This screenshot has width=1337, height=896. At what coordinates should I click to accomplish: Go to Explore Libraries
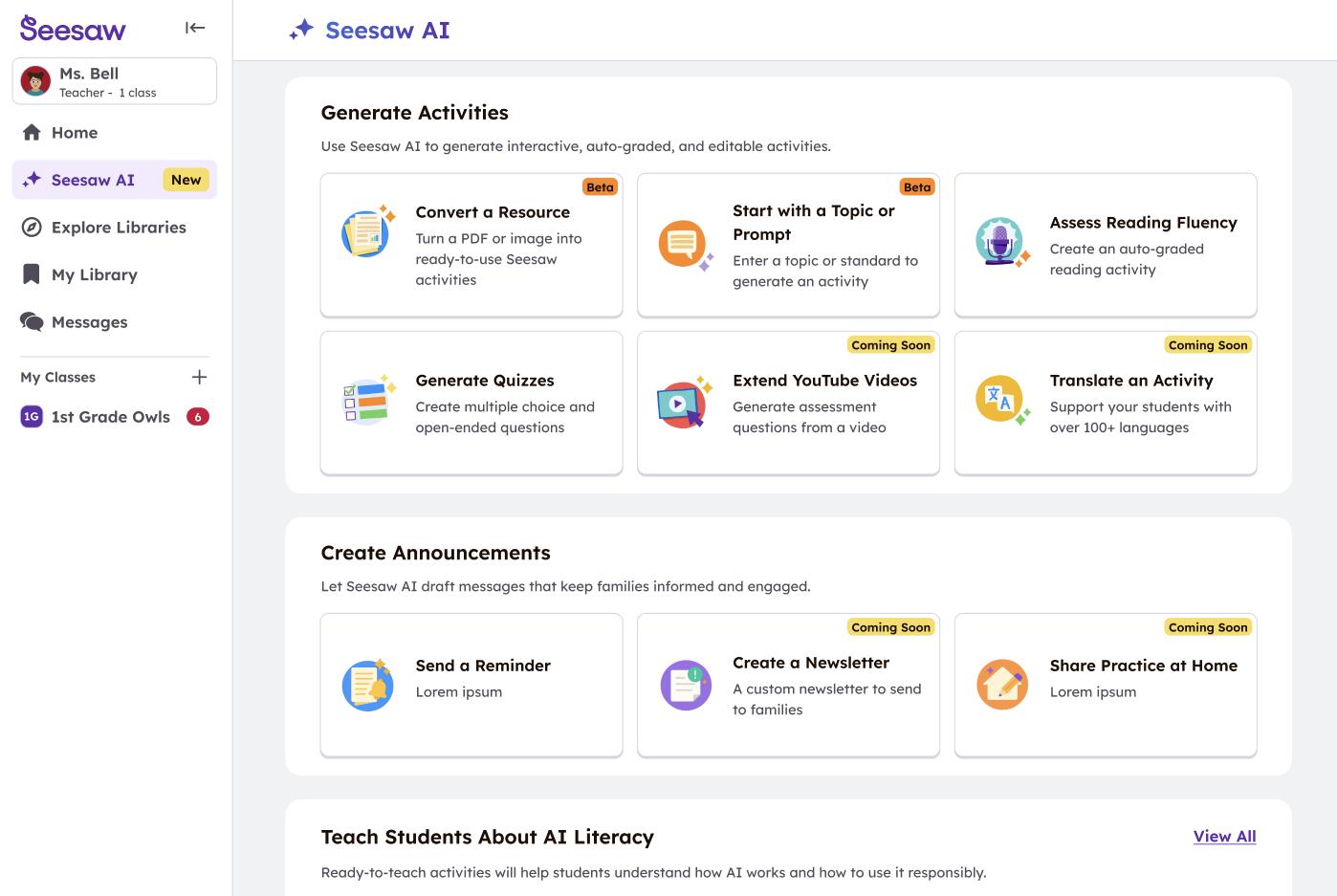[115, 228]
